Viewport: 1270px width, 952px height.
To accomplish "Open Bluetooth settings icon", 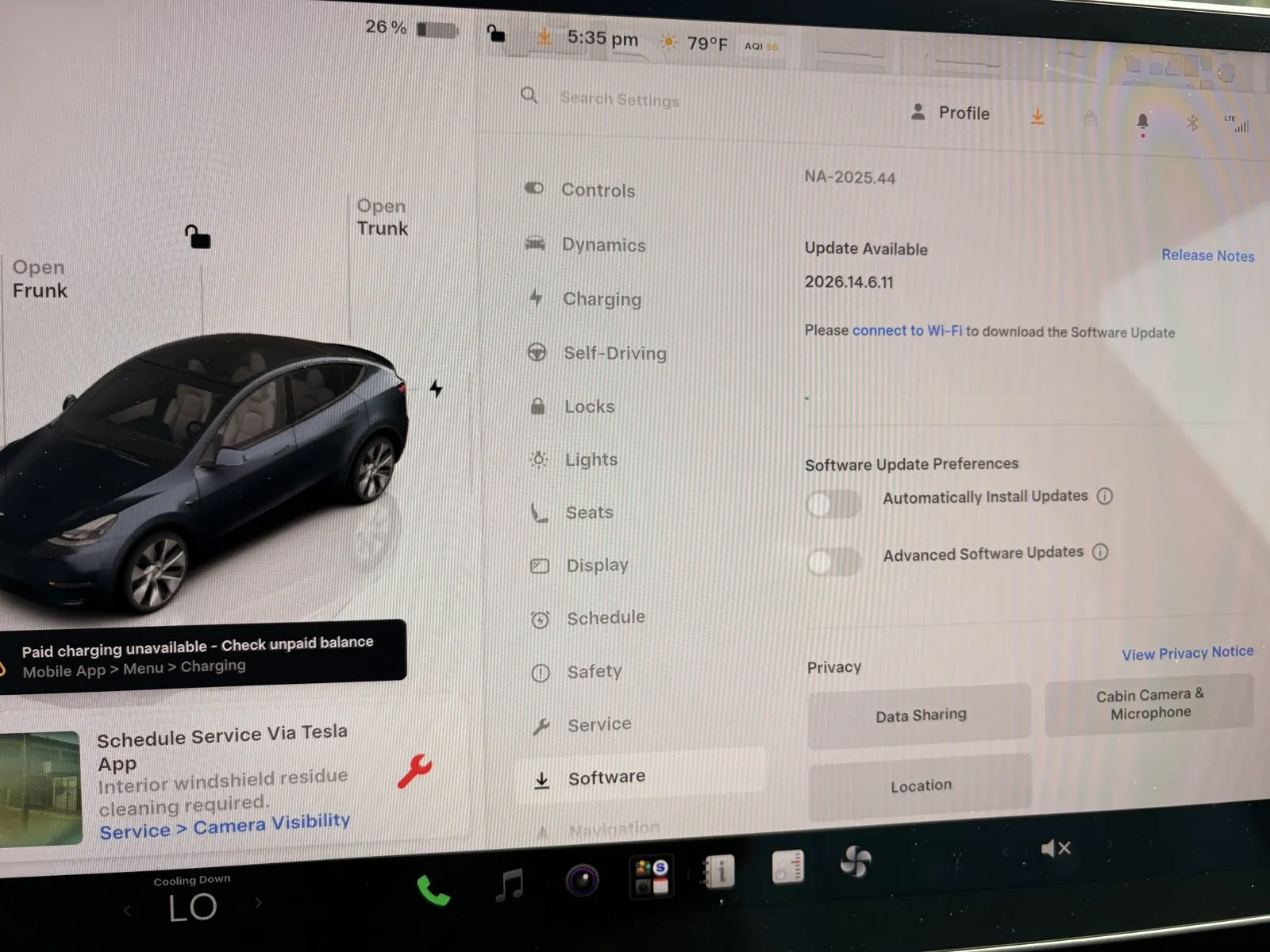I will [1191, 123].
